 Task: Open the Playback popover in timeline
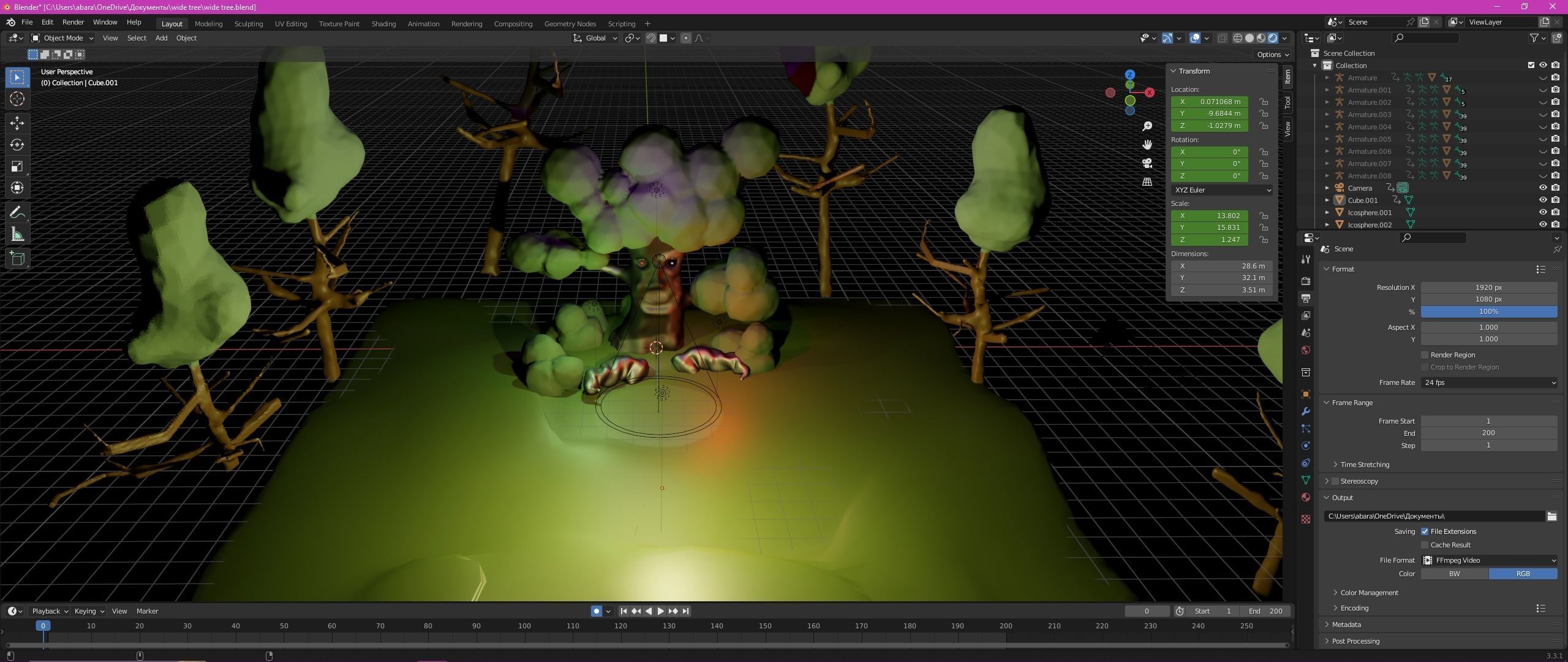pos(50,611)
